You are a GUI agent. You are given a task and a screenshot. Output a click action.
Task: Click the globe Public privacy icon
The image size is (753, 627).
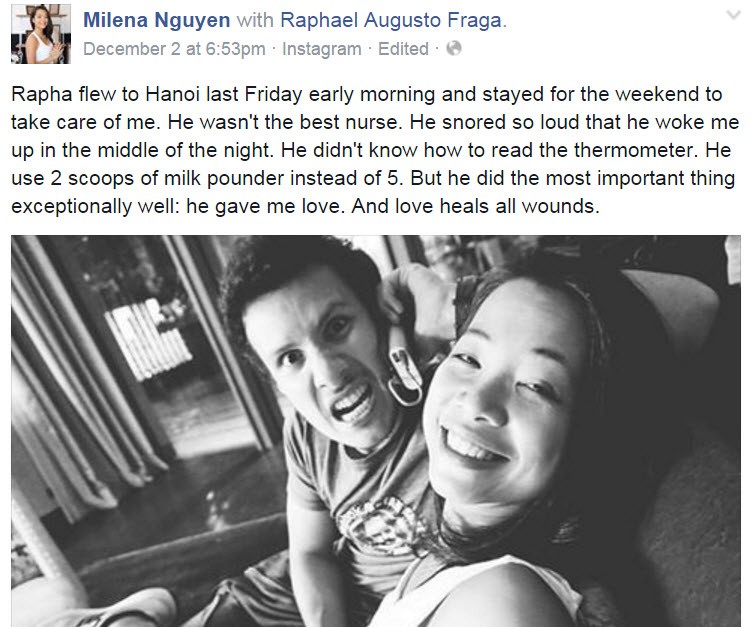(454, 48)
